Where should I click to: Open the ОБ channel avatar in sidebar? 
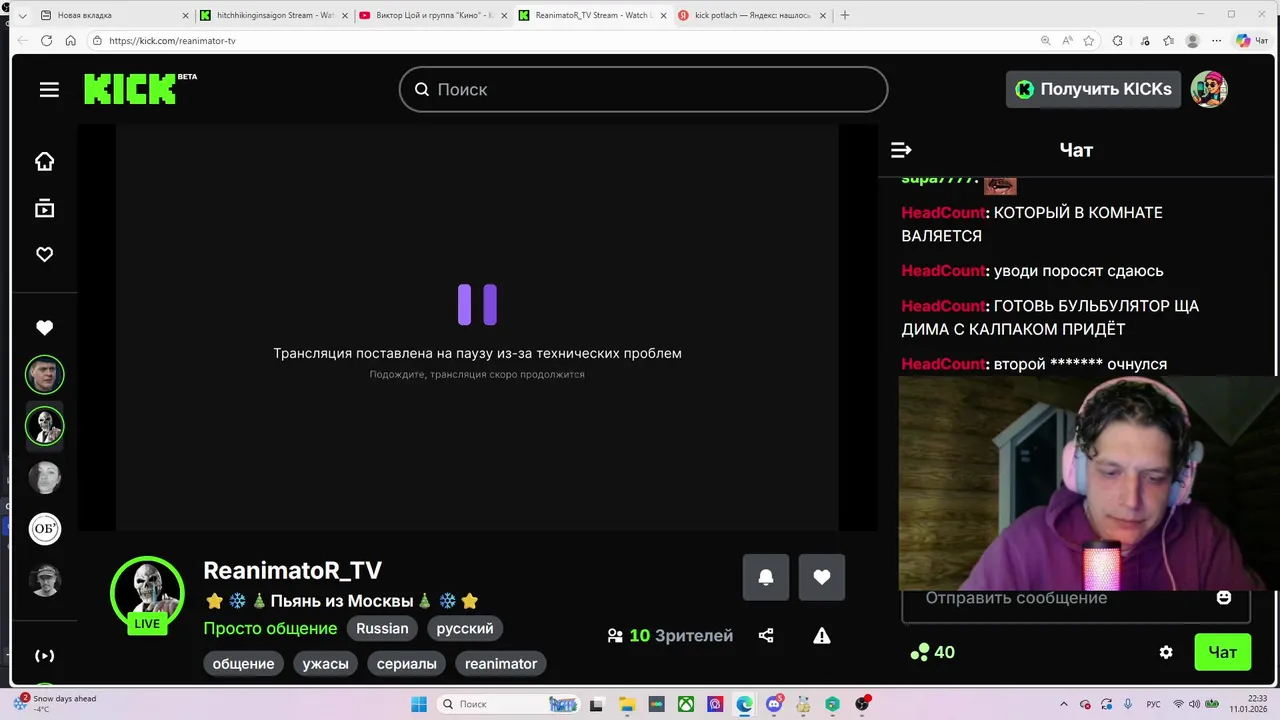click(x=44, y=528)
